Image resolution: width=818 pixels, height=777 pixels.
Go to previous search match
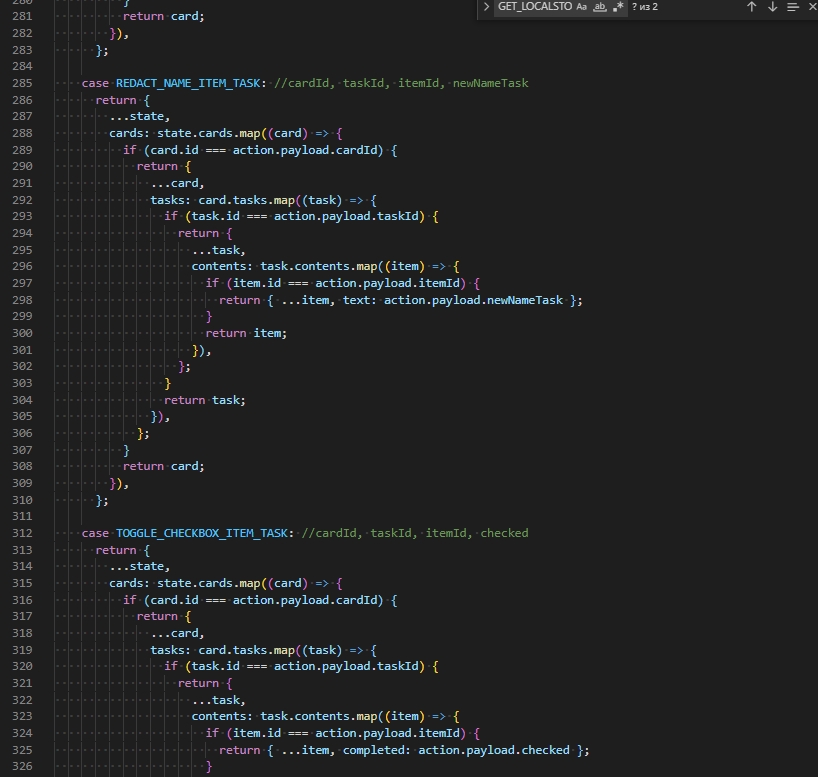pos(751,7)
